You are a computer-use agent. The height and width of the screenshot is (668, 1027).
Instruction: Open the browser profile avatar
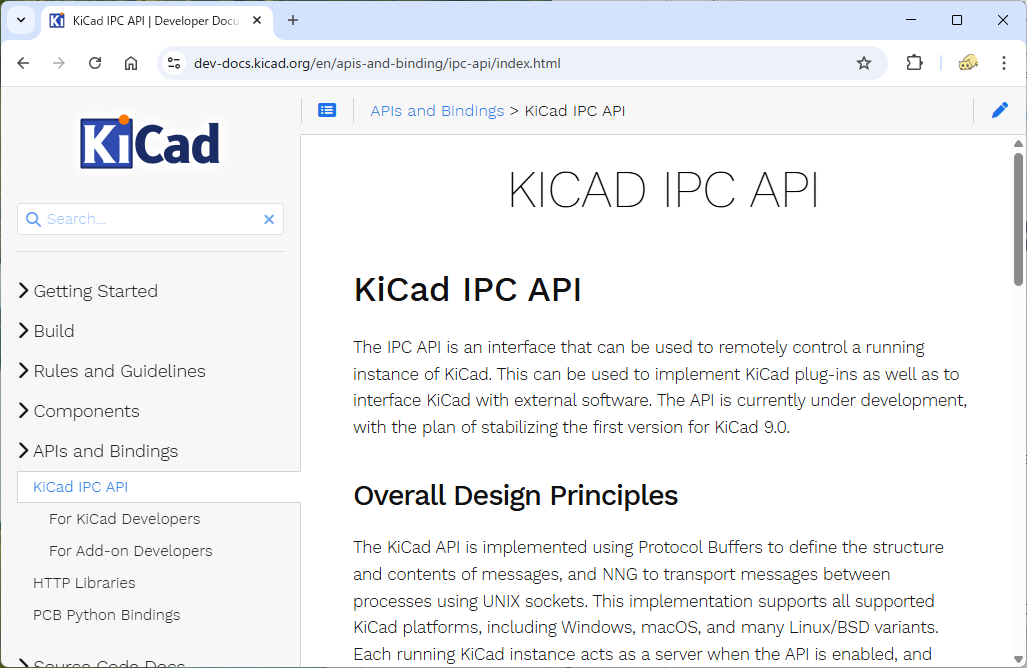tap(968, 63)
